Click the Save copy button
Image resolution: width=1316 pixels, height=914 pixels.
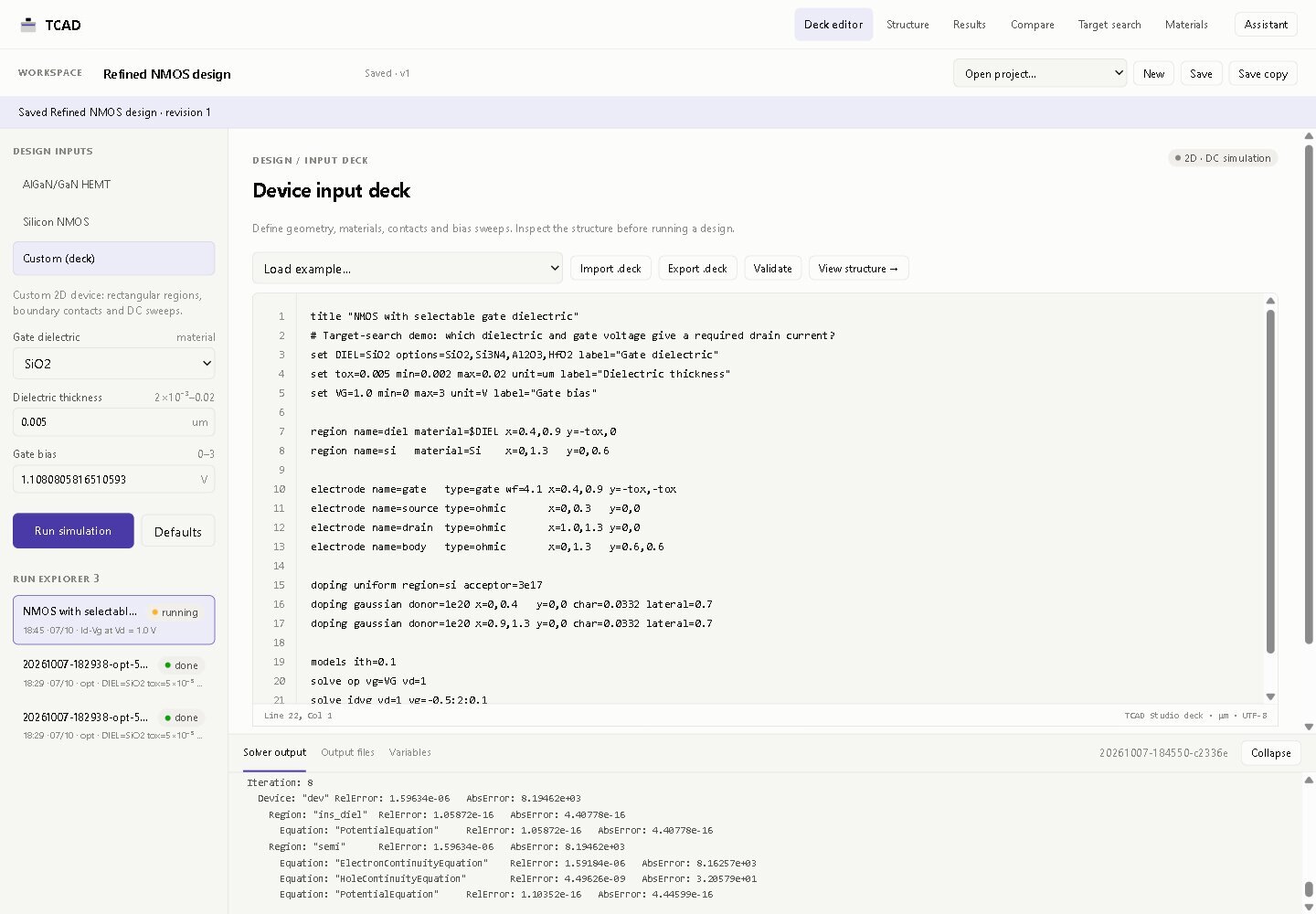(x=1263, y=74)
